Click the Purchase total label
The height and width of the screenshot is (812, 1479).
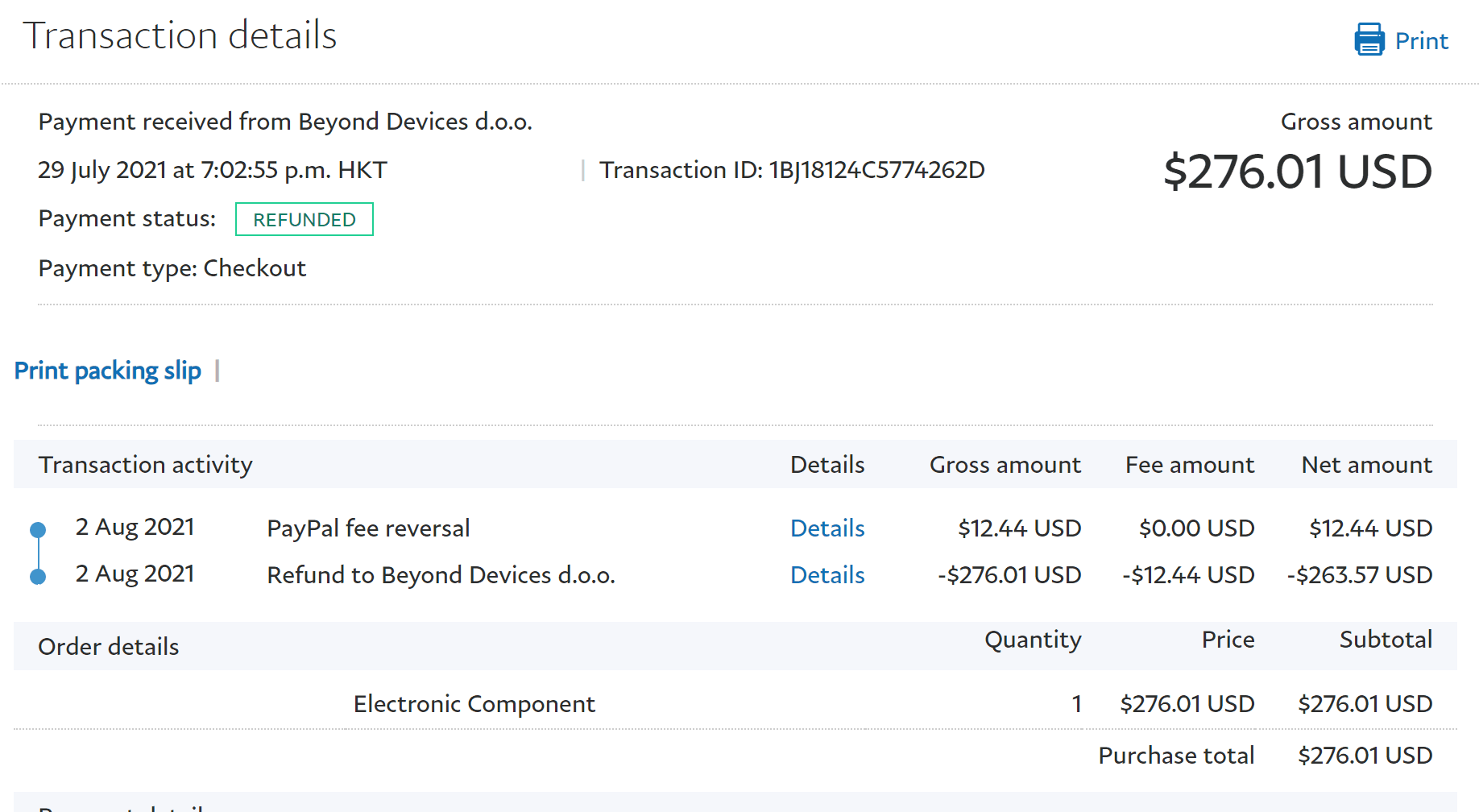point(1176,756)
